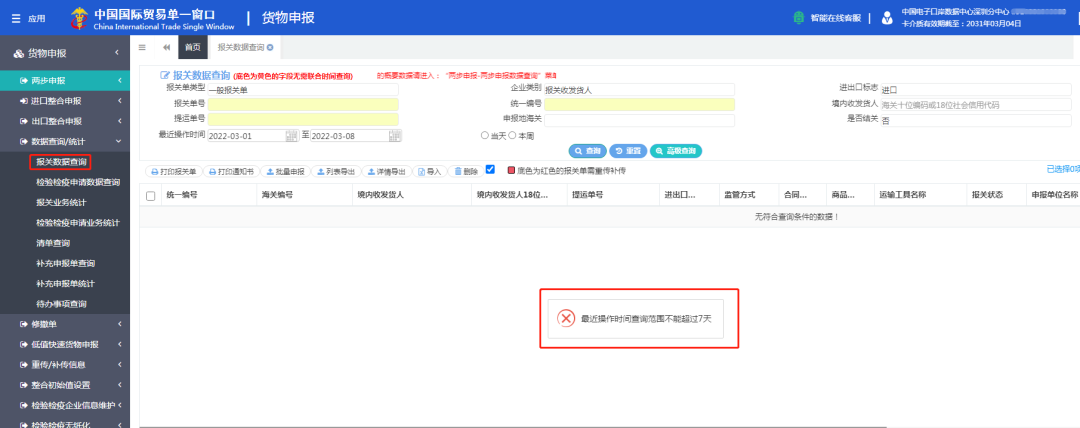Click the 境内收发货人 input field
The height and width of the screenshot is (428, 1080).
pyautogui.click(x=976, y=105)
